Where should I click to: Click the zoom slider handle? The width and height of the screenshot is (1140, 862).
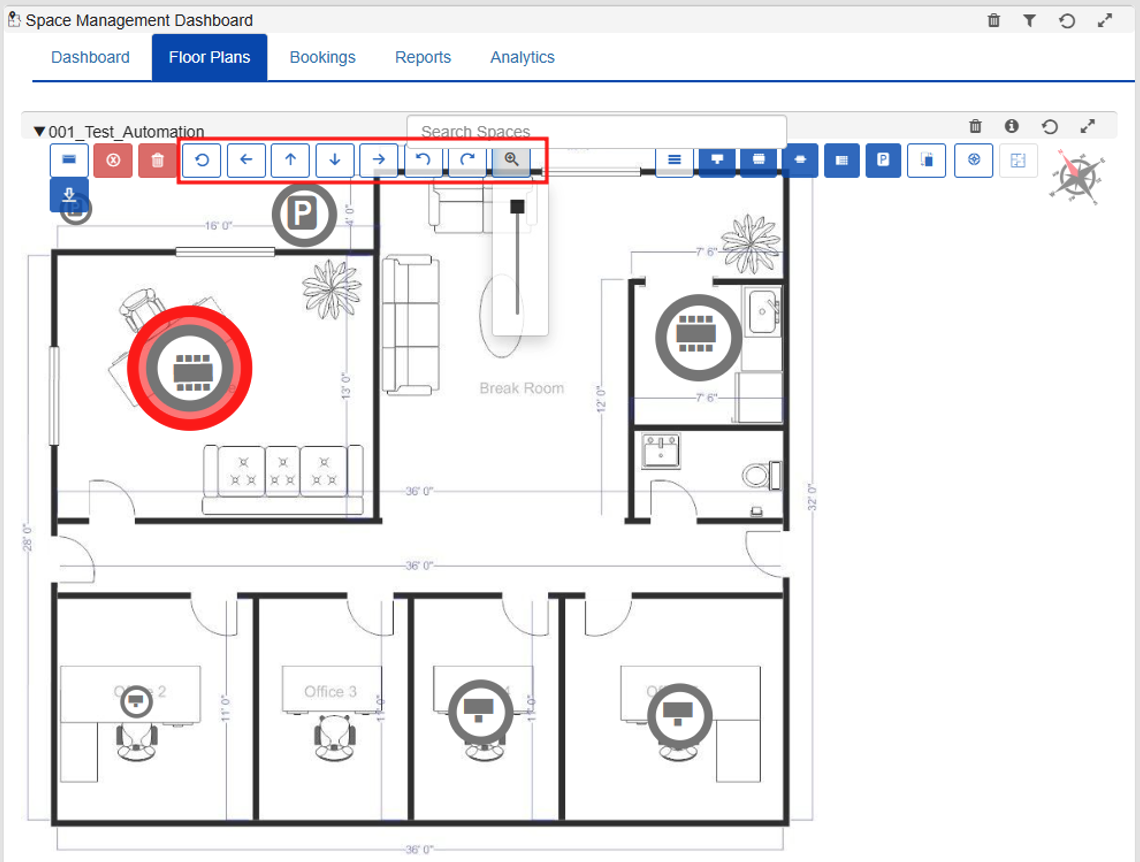pos(517,206)
